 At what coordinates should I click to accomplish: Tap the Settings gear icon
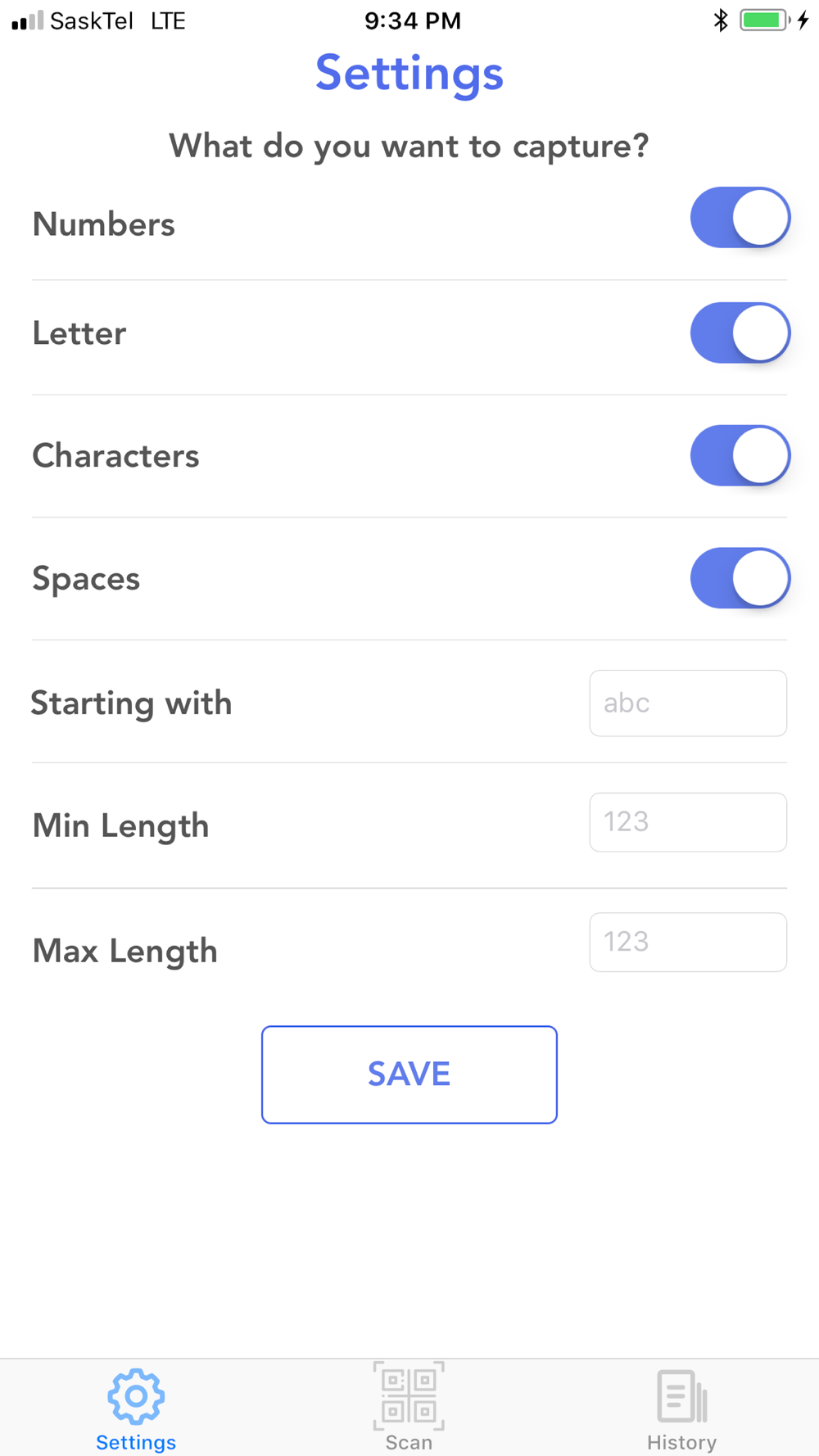(x=136, y=1396)
